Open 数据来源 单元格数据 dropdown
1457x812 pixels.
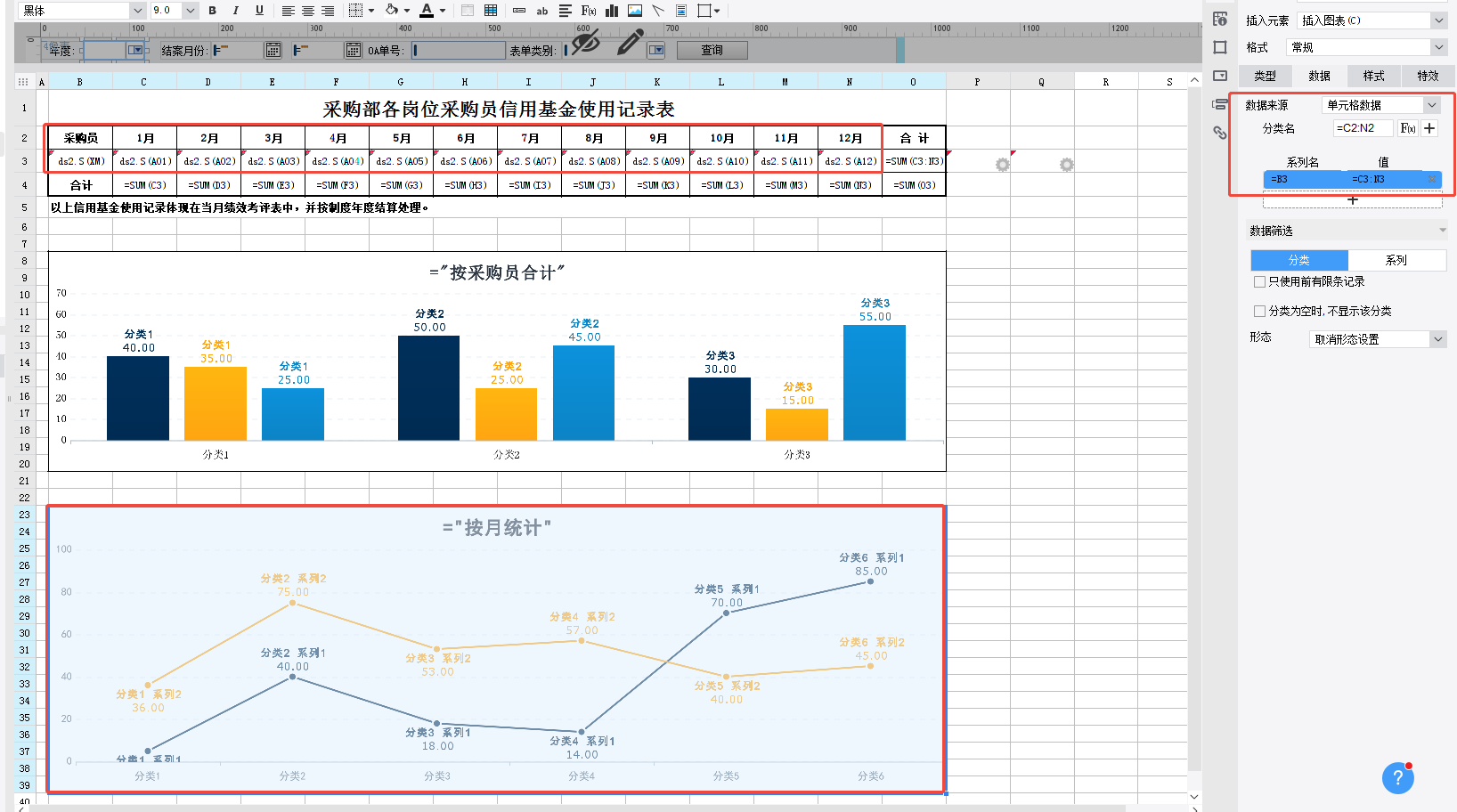point(1432,105)
